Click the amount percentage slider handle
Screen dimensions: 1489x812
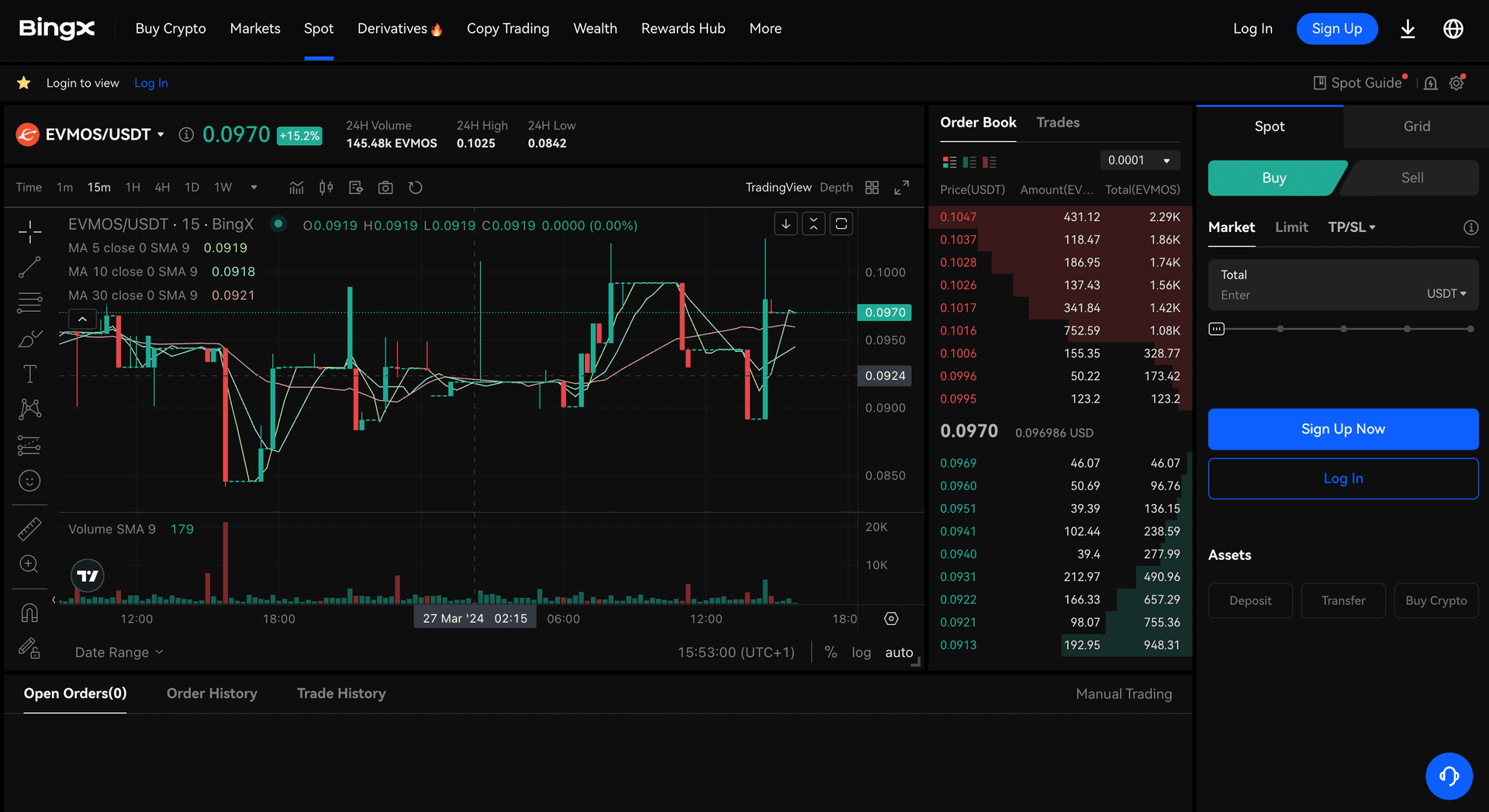pyautogui.click(x=1217, y=329)
